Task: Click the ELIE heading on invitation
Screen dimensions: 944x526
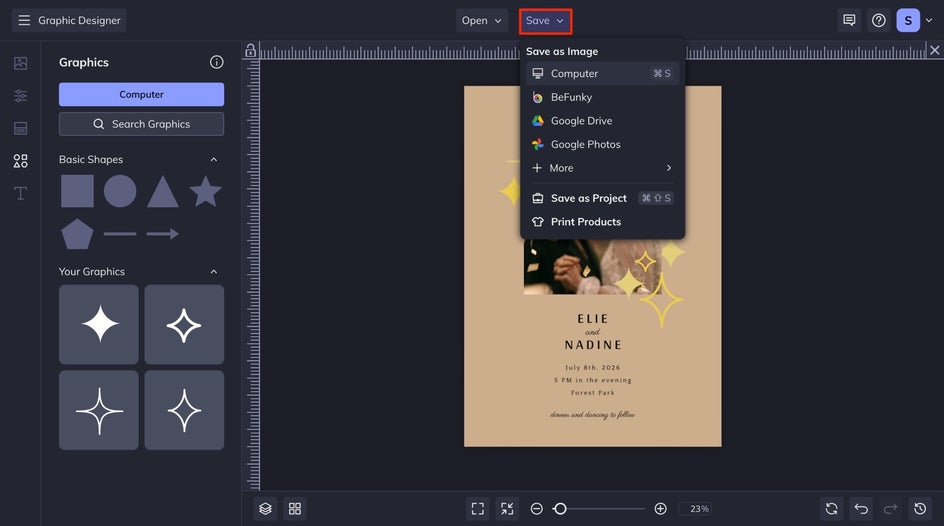Action: tap(592, 318)
